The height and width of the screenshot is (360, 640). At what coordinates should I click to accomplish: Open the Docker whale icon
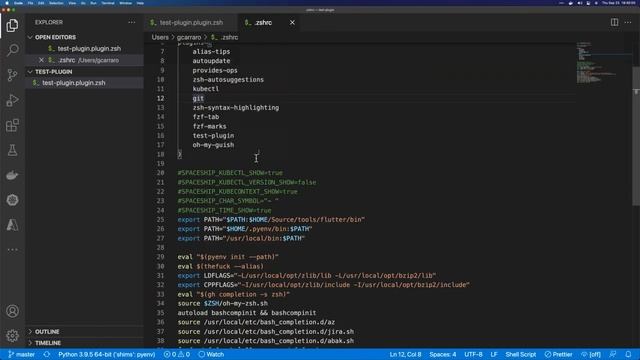pyautogui.click(x=12, y=175)
